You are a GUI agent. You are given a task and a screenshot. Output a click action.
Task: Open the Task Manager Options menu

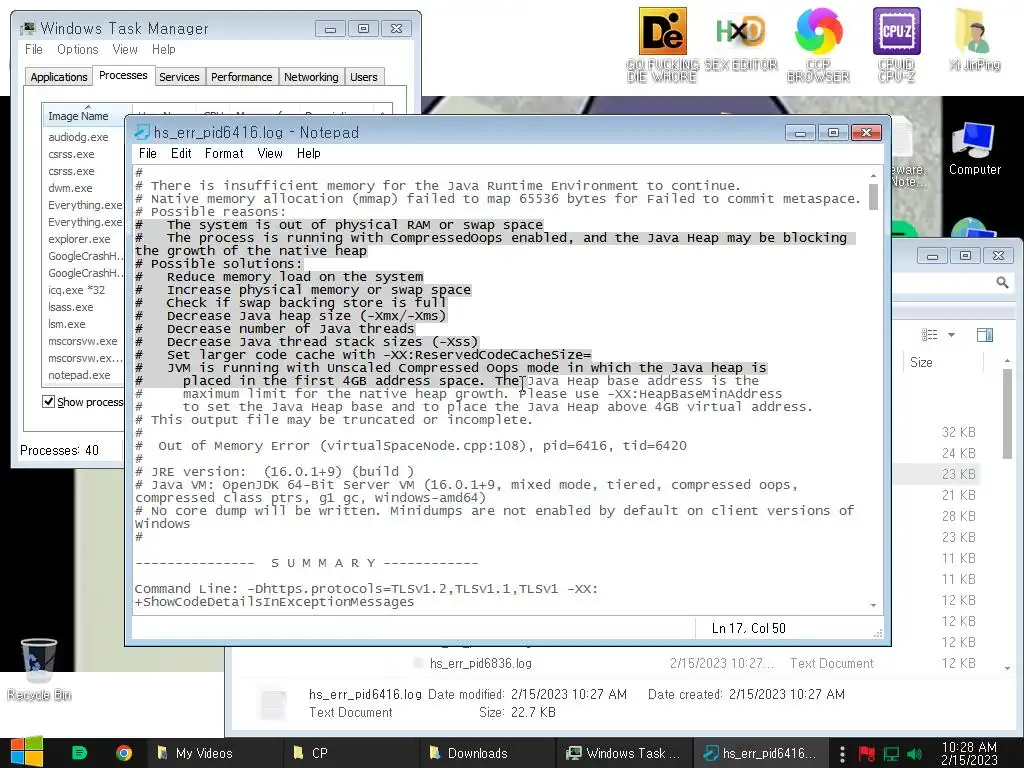click(x=77, y=50)
